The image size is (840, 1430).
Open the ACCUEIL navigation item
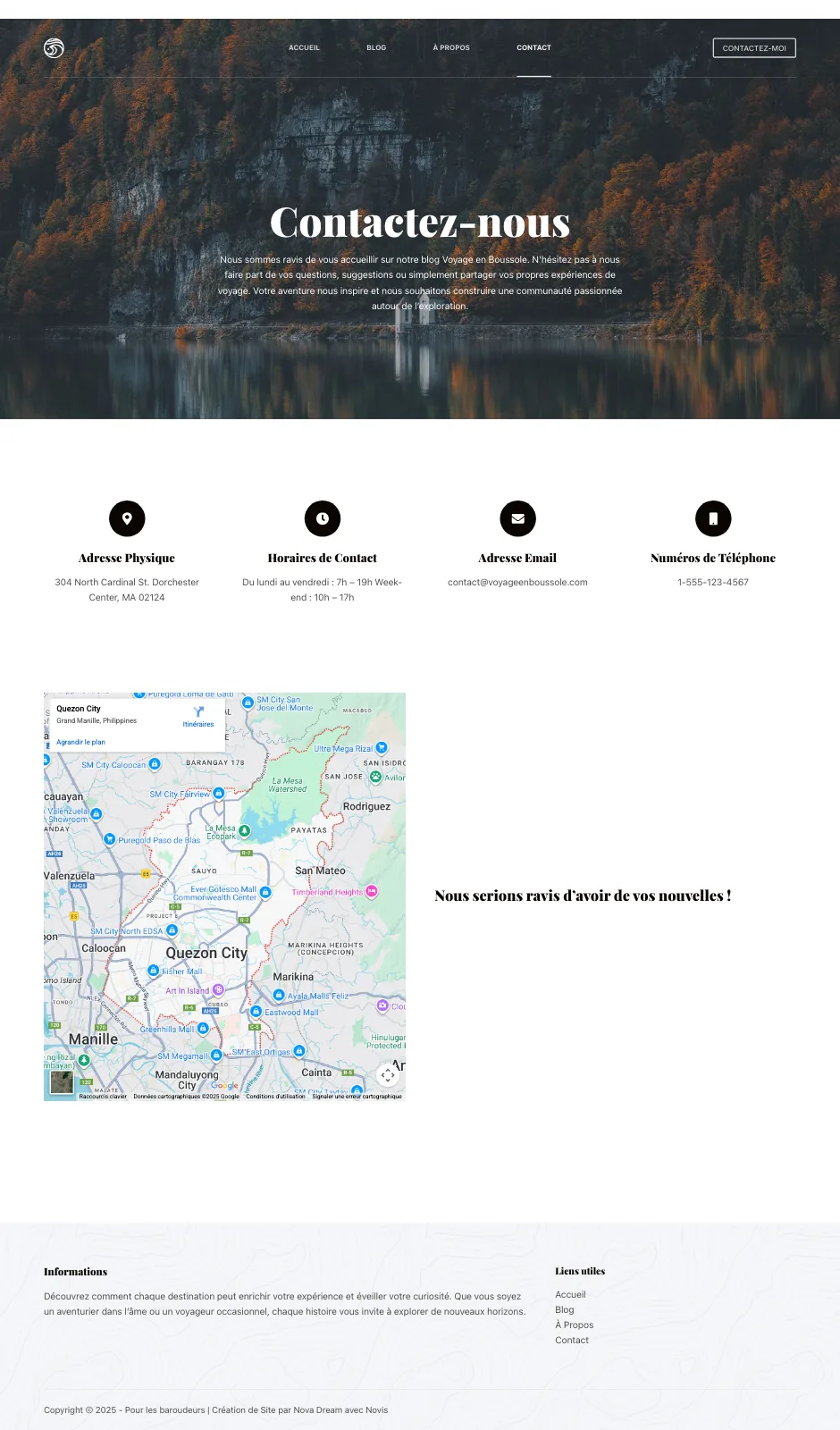tap(304, 48)
